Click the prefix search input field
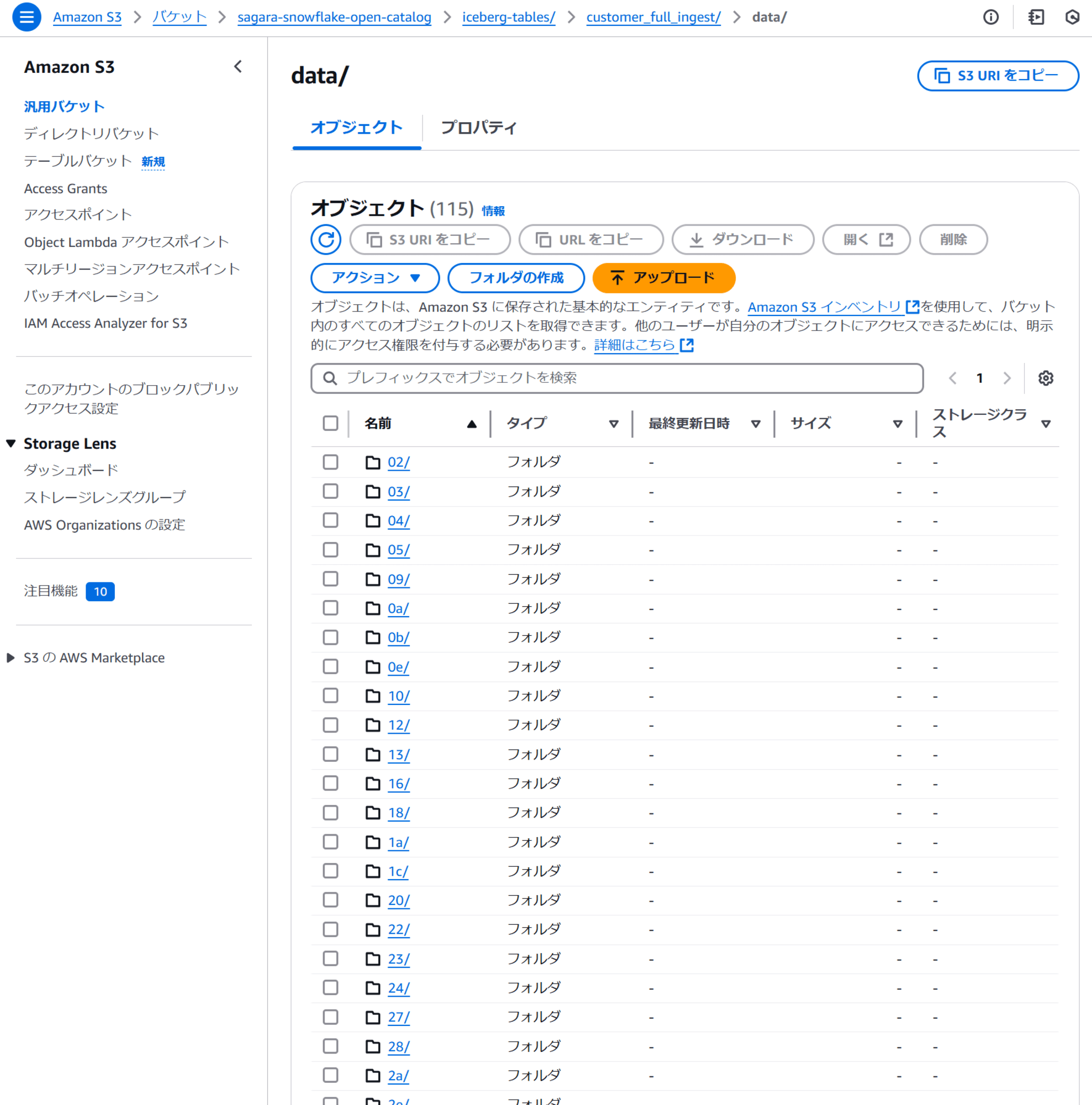Viewport: 1092px width, 1105px height. 617,378
